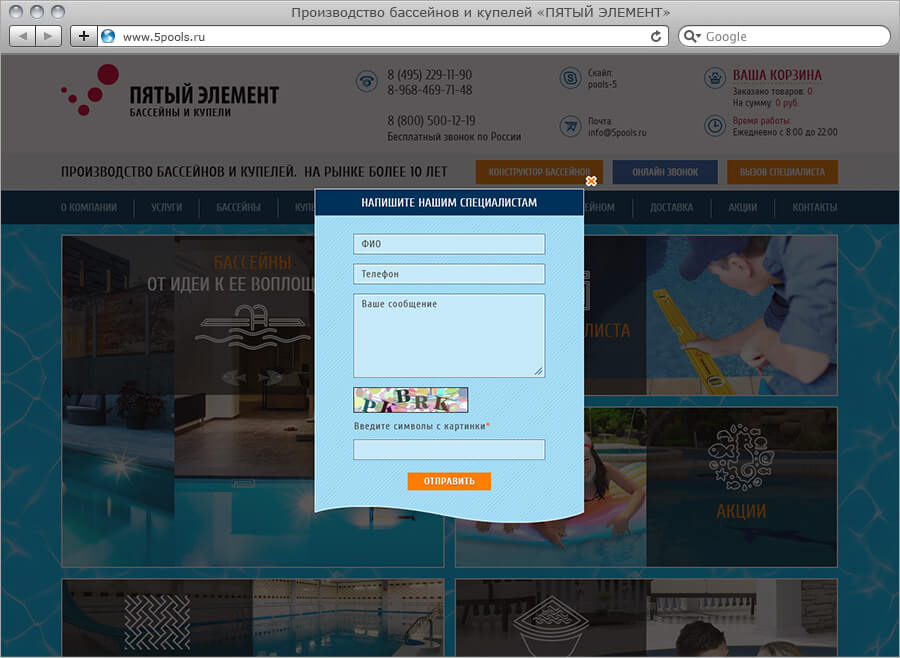Viewport: 900px width, 658px height.
Task: Click the globe site icon in address bar
Action: (108, 36)
